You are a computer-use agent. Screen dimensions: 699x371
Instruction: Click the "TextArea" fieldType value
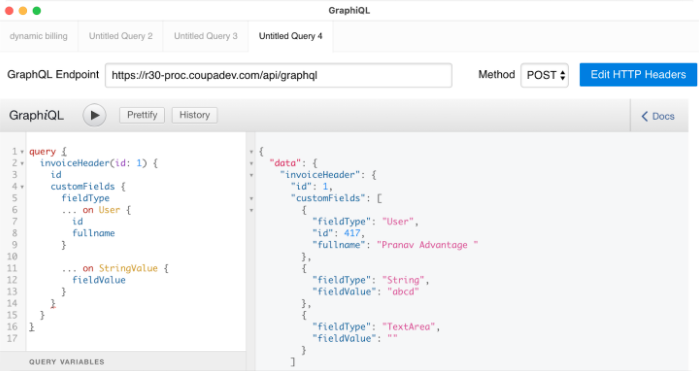tap(408, 327)
